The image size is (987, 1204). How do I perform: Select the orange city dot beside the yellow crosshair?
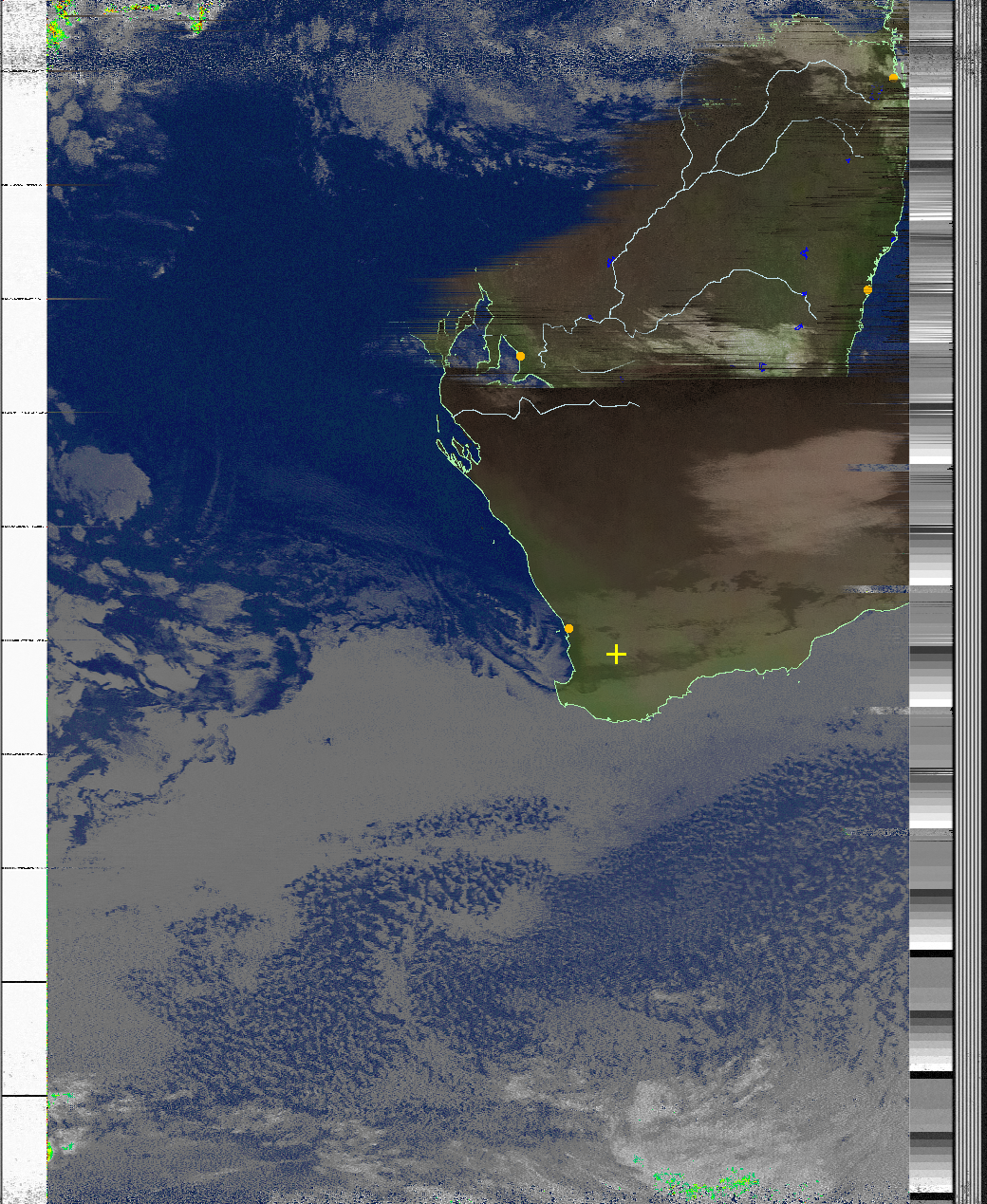click(568, 628)
